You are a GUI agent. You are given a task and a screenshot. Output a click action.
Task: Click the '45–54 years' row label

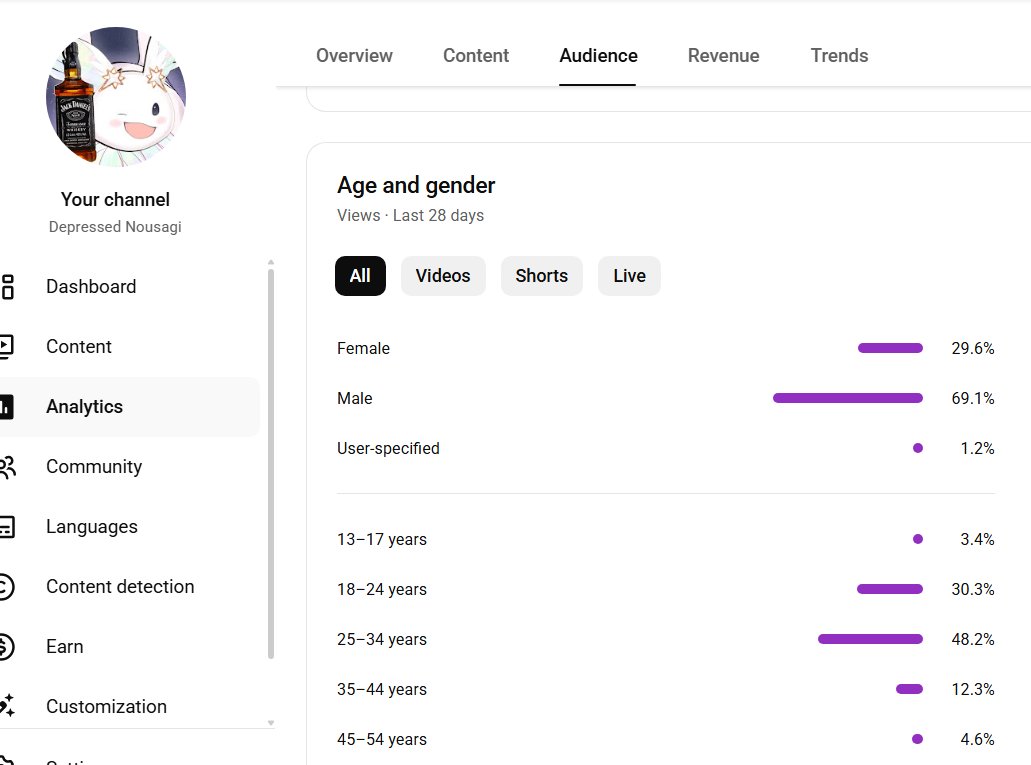(x=382, y=739)
